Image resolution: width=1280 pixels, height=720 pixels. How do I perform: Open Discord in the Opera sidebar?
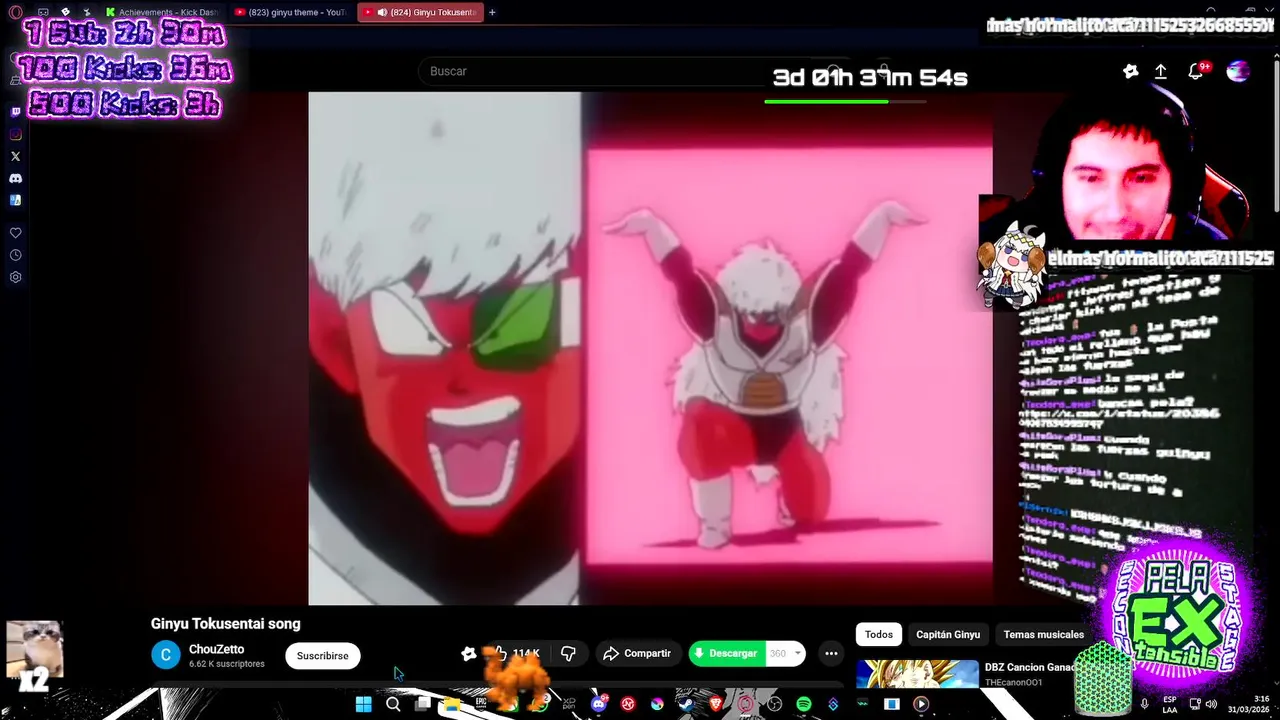pyautogui.click(x=15, y=178)
